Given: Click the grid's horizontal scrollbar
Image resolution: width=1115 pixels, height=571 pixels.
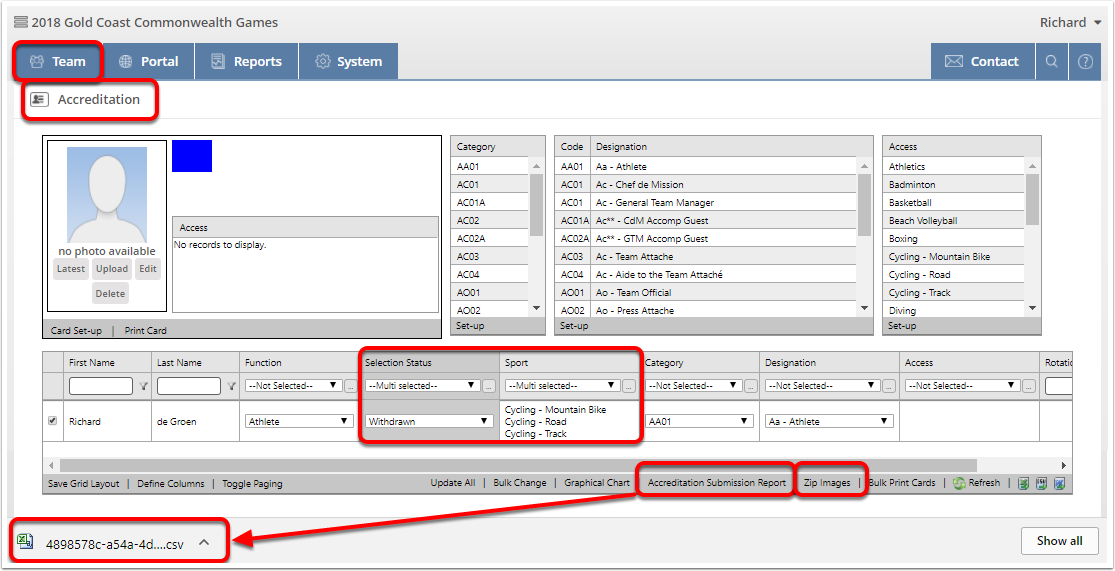Looking at the screenshot, I should pyautogui.click(x=519, y=465).
